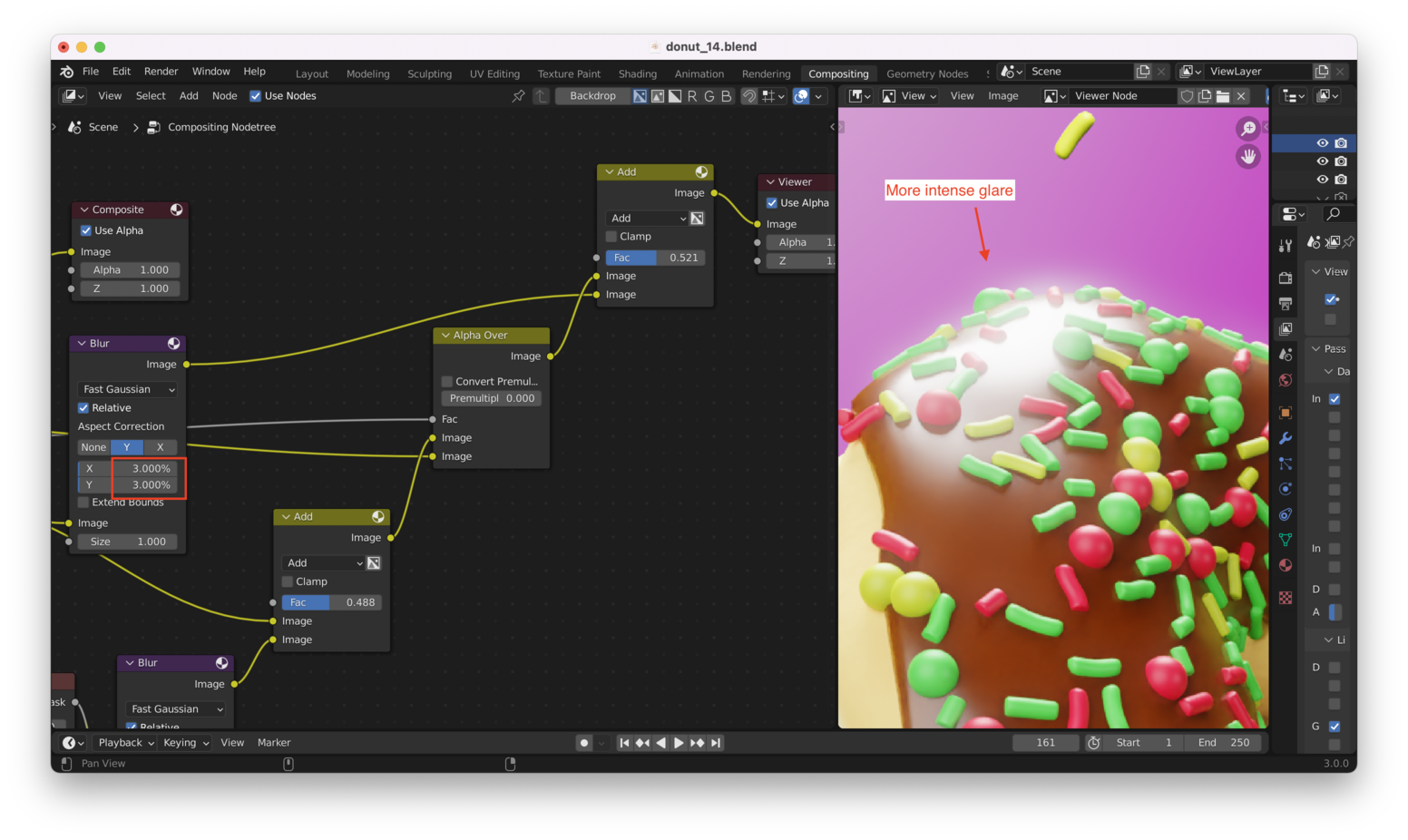Click the zoom magnifier icon in viewer
Viewport: 1408px width, 840px height.
(1248, 129)
